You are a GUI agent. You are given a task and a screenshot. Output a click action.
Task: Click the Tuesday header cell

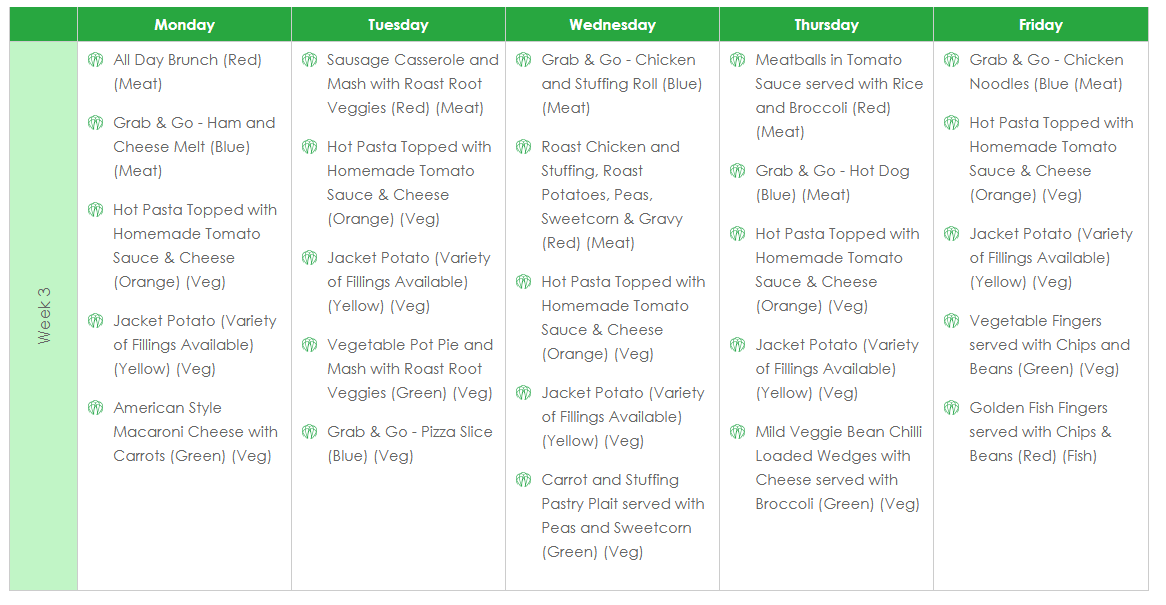[x=399, y=25]
